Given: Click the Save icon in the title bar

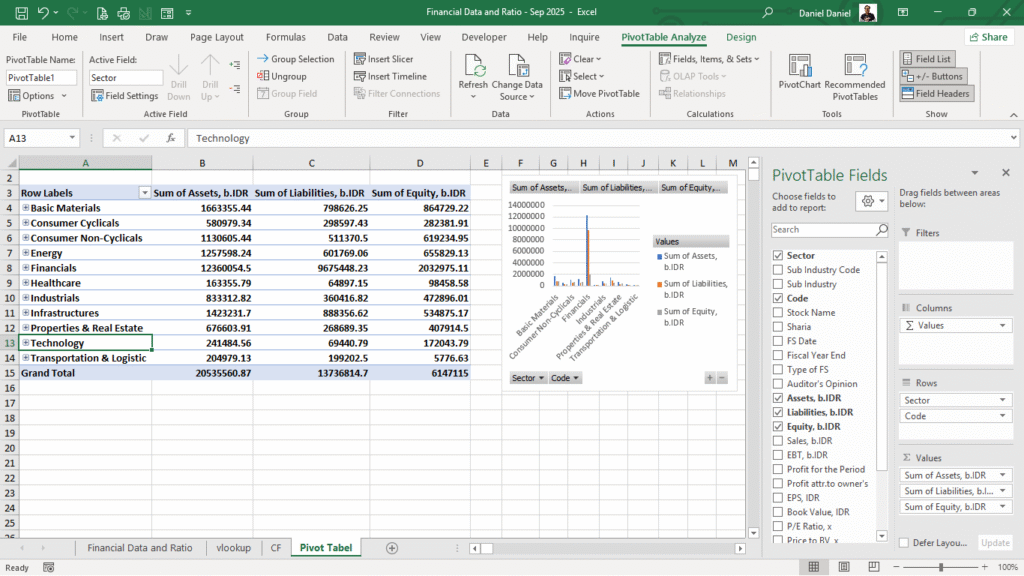Looking at the screenshot, I should [20, 12].
